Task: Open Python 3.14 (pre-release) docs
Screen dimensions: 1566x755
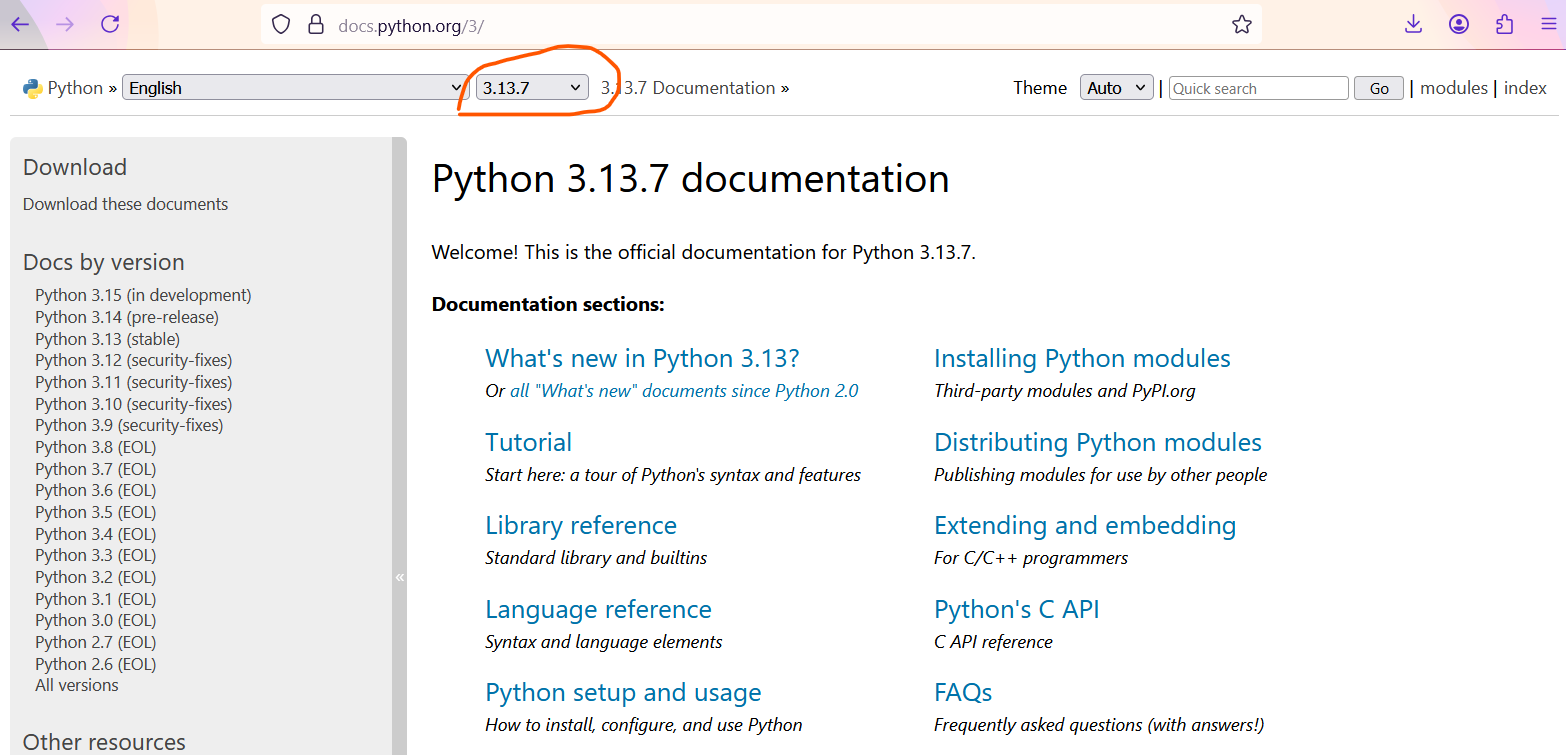Action: pos(127,317)
